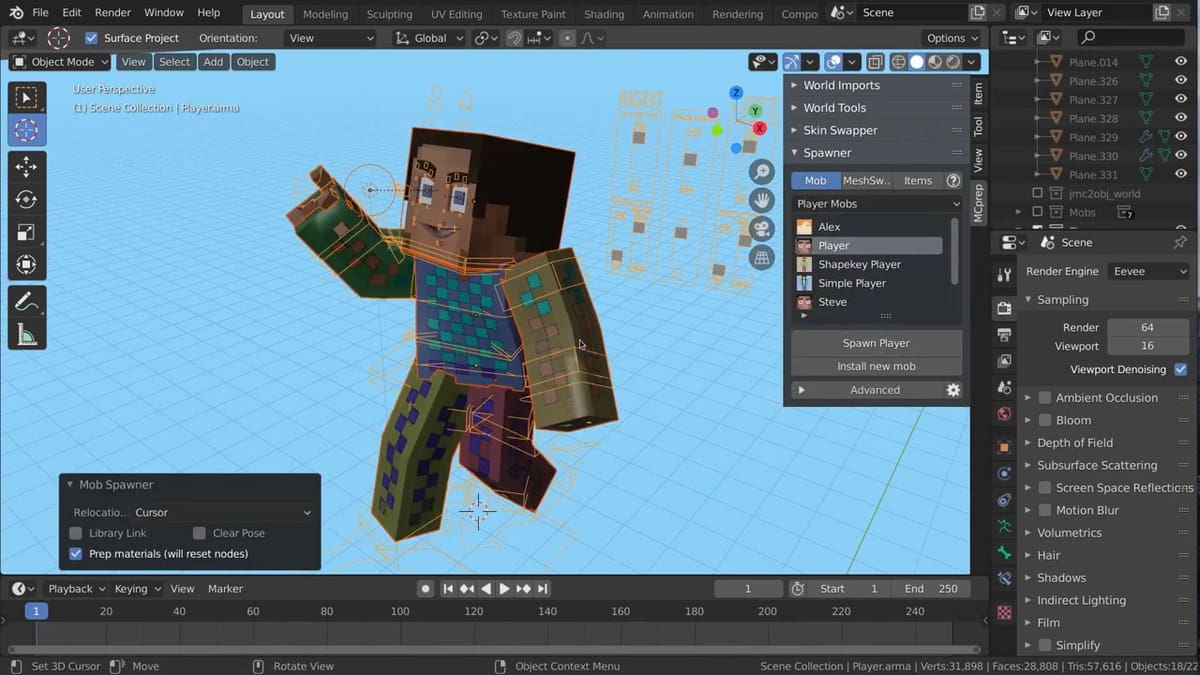Open the Render menu
Image resolution: width=1200 pixels, height=675 pixels.
(x=113, y=13)
